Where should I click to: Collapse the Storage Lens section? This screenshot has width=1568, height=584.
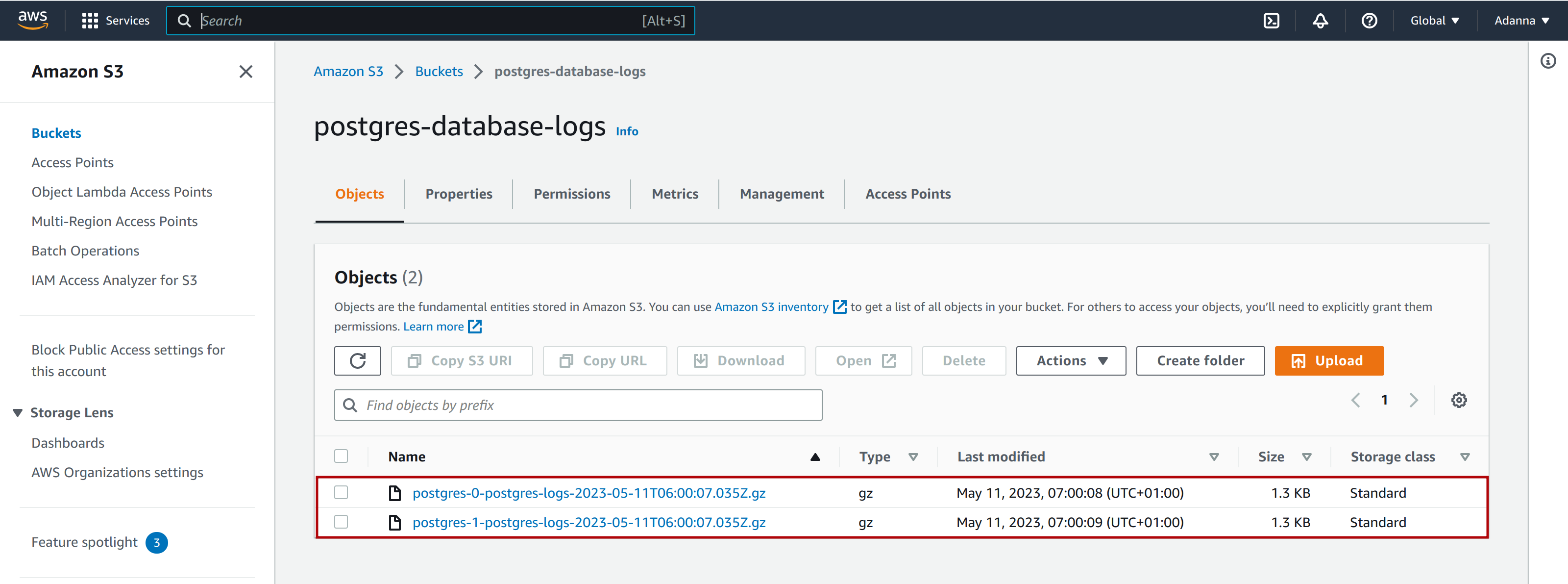pos(18,413)
